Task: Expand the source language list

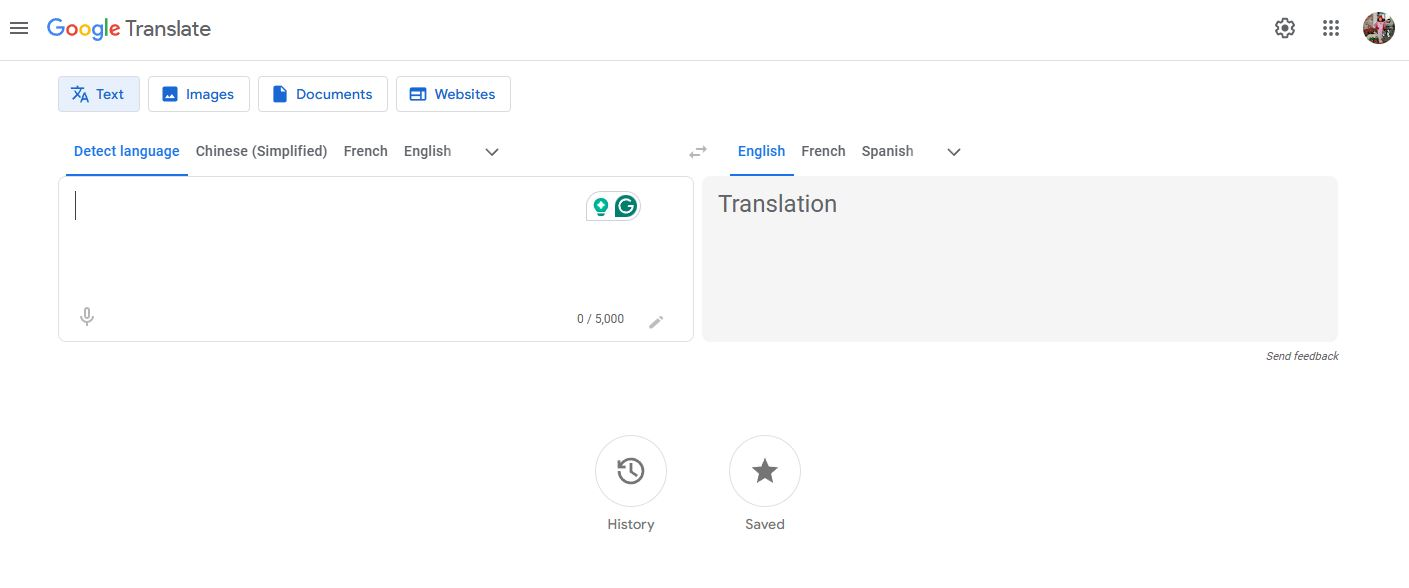Action: [492, 152]
